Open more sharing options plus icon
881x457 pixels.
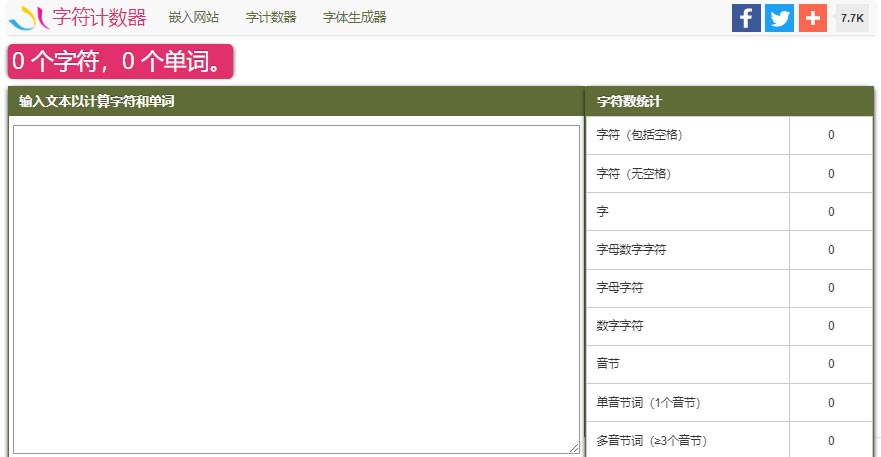[812, 18]
